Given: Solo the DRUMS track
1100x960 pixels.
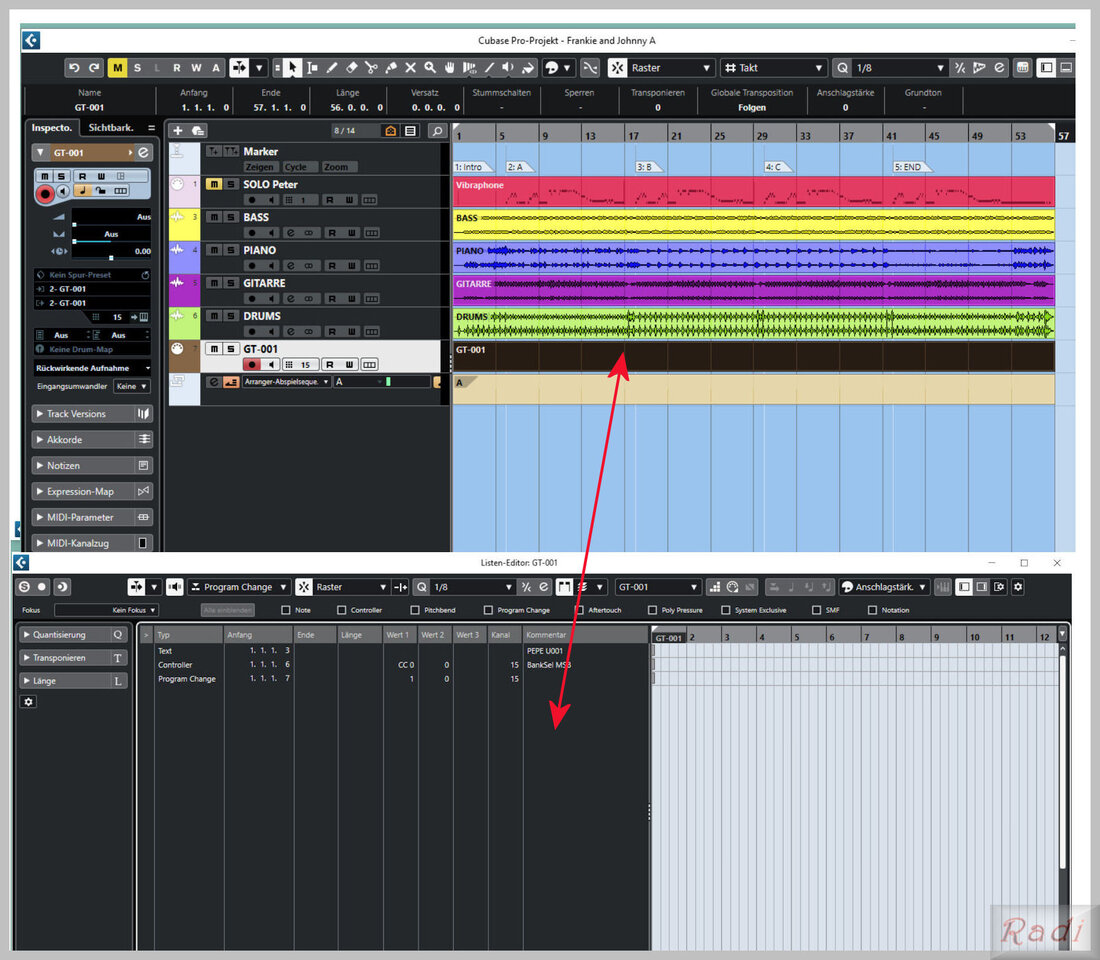Looking at the screenshot, I should pyautogui.click(x=231, y=316).
